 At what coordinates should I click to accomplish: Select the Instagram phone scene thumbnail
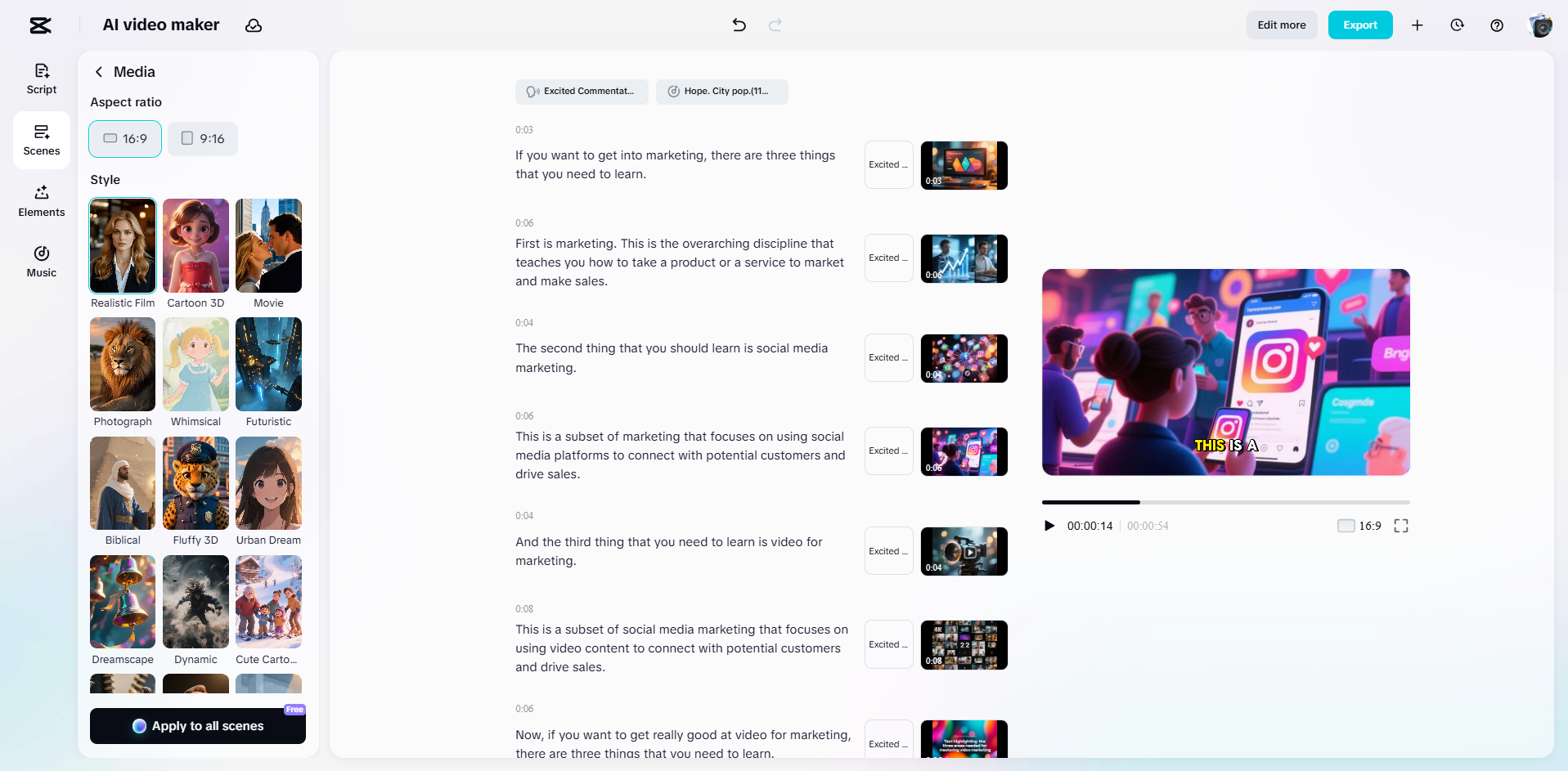coord(964,451)
